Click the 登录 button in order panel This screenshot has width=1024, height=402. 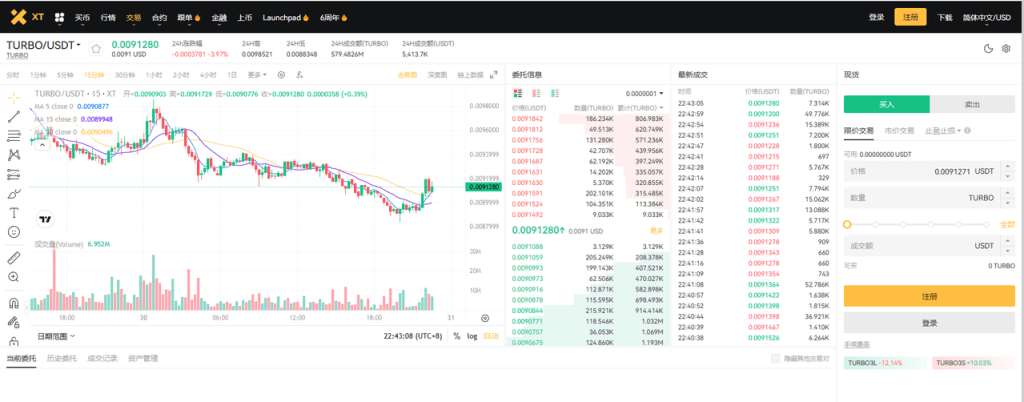pos(929,323)
